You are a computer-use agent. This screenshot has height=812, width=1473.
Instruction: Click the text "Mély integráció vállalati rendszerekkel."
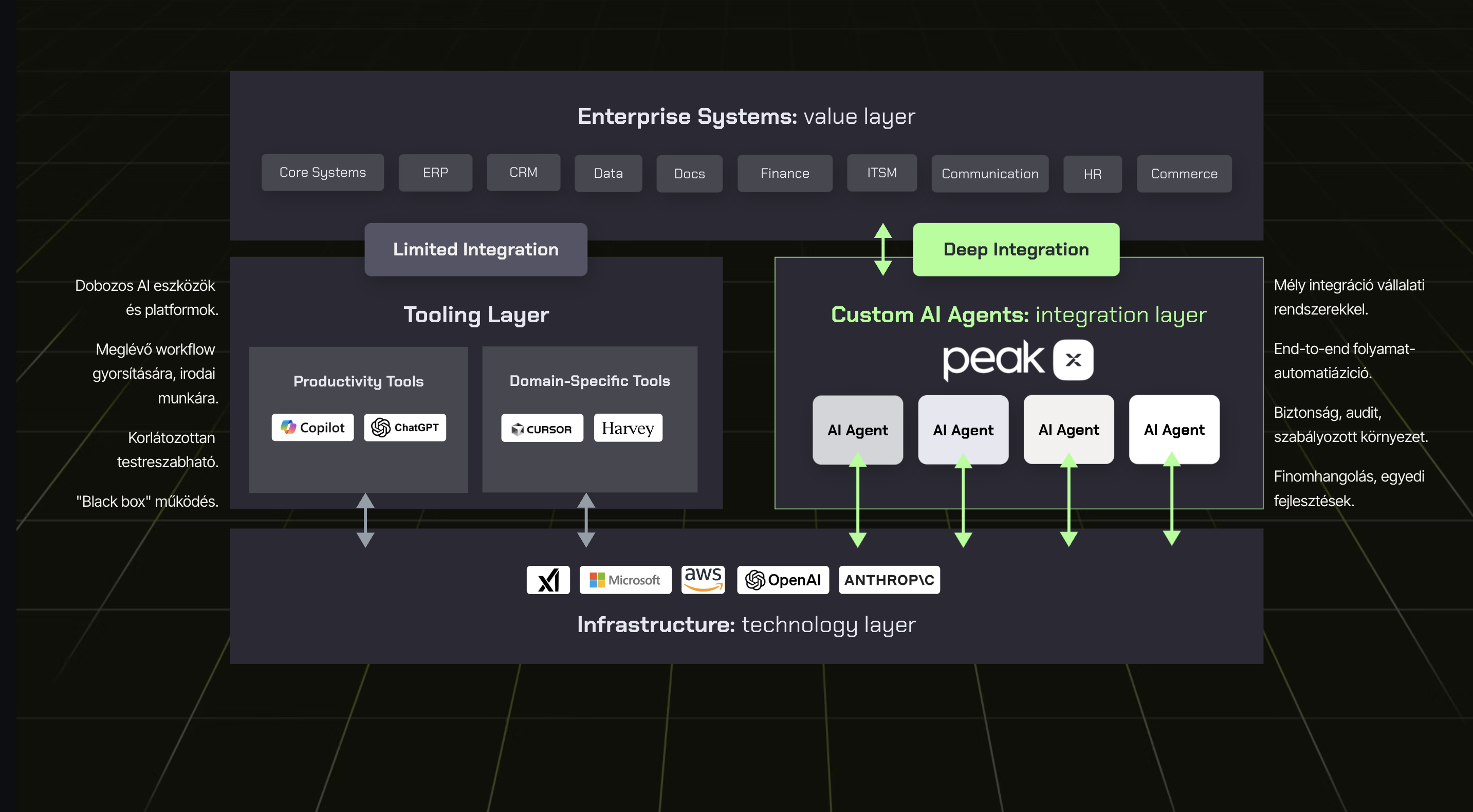[x=1349, y=298]
